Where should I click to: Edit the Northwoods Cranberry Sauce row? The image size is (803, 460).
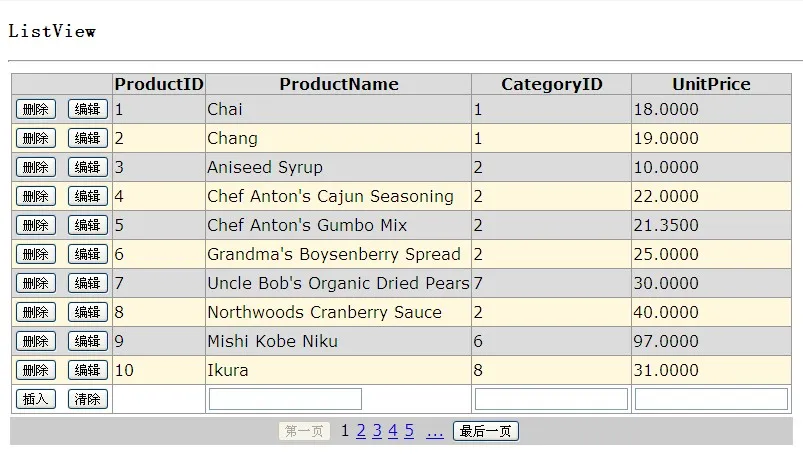tap(88, 312)
